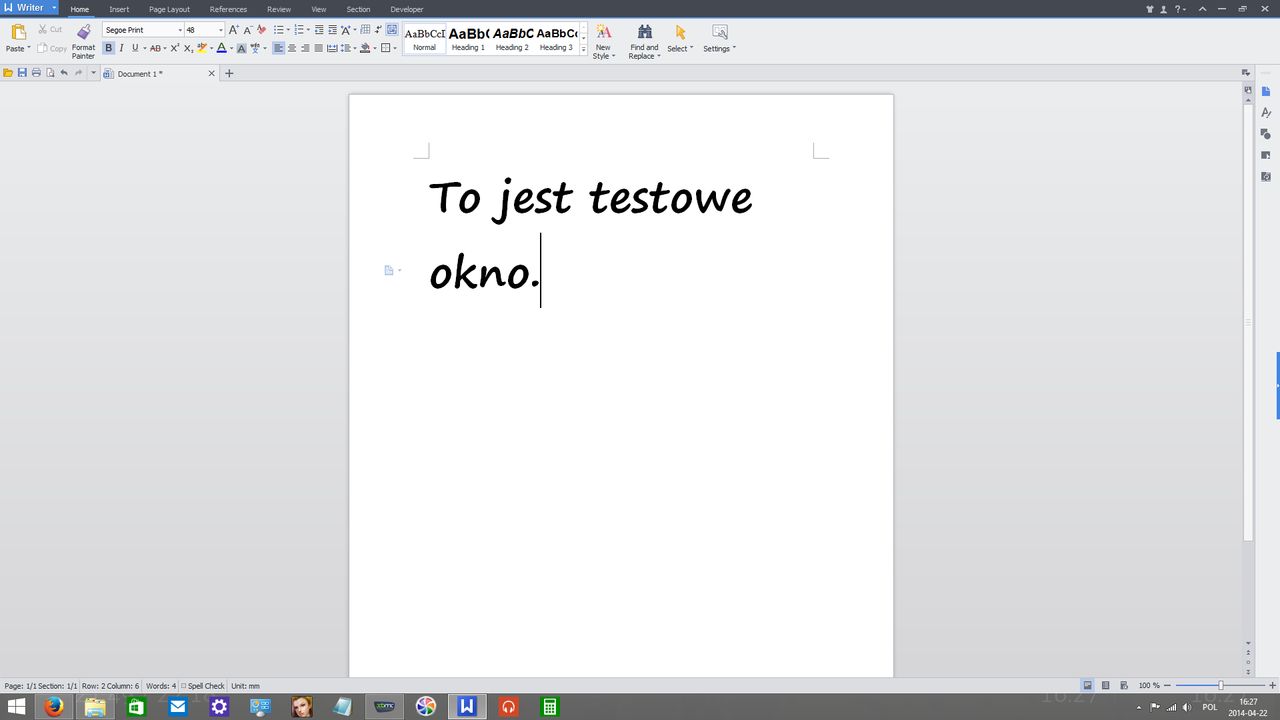
Task: Switch to the Review tab
Action: 279,9
